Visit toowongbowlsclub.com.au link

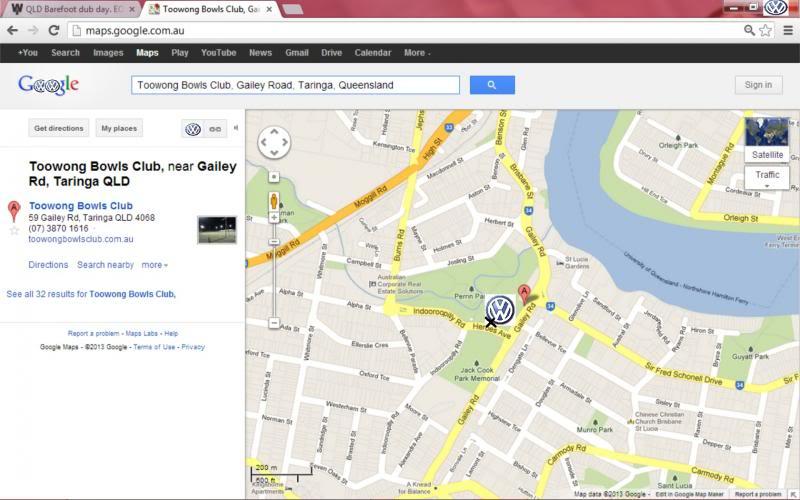(81, 239)
